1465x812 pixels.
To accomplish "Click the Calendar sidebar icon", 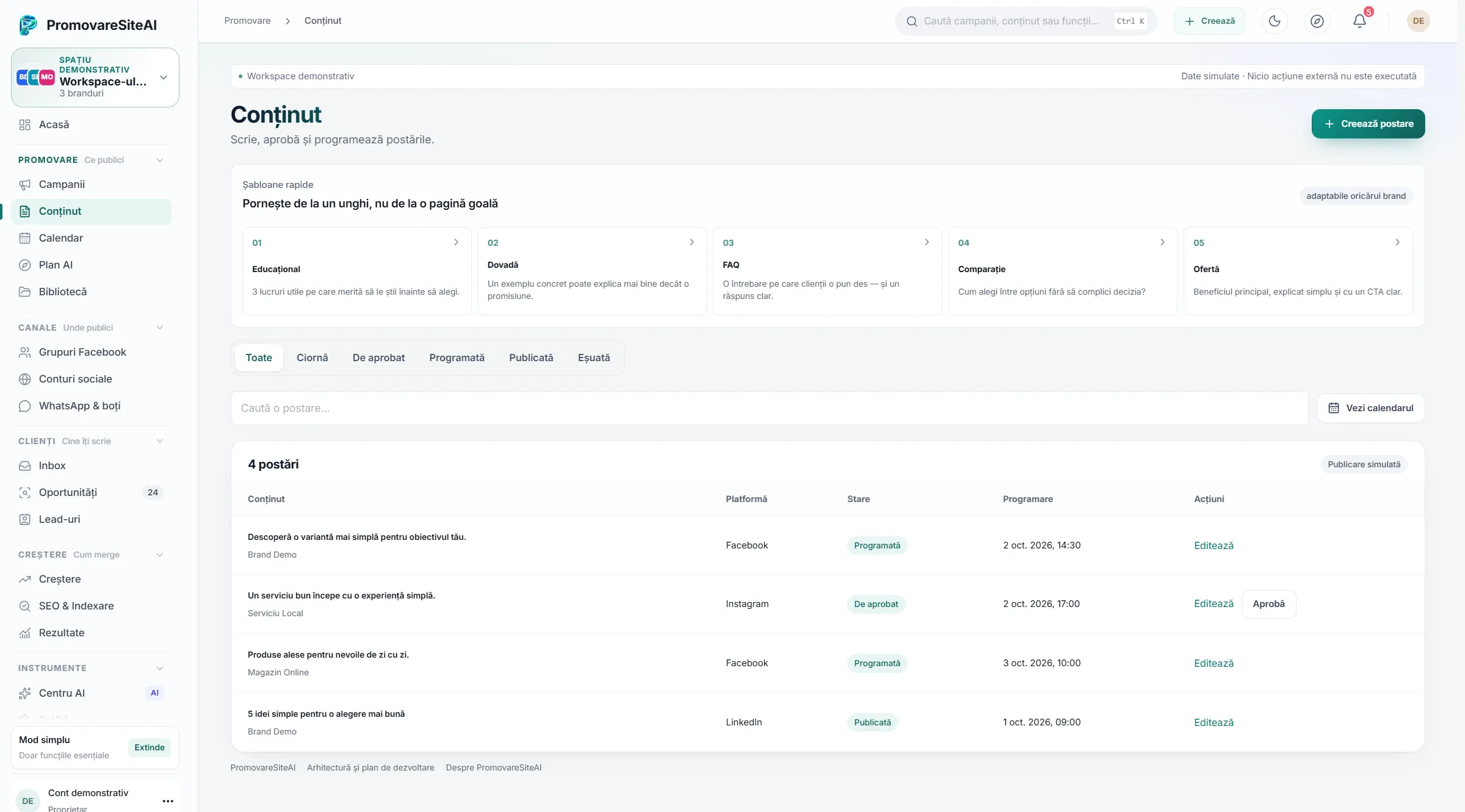I will tap(25, 238).
